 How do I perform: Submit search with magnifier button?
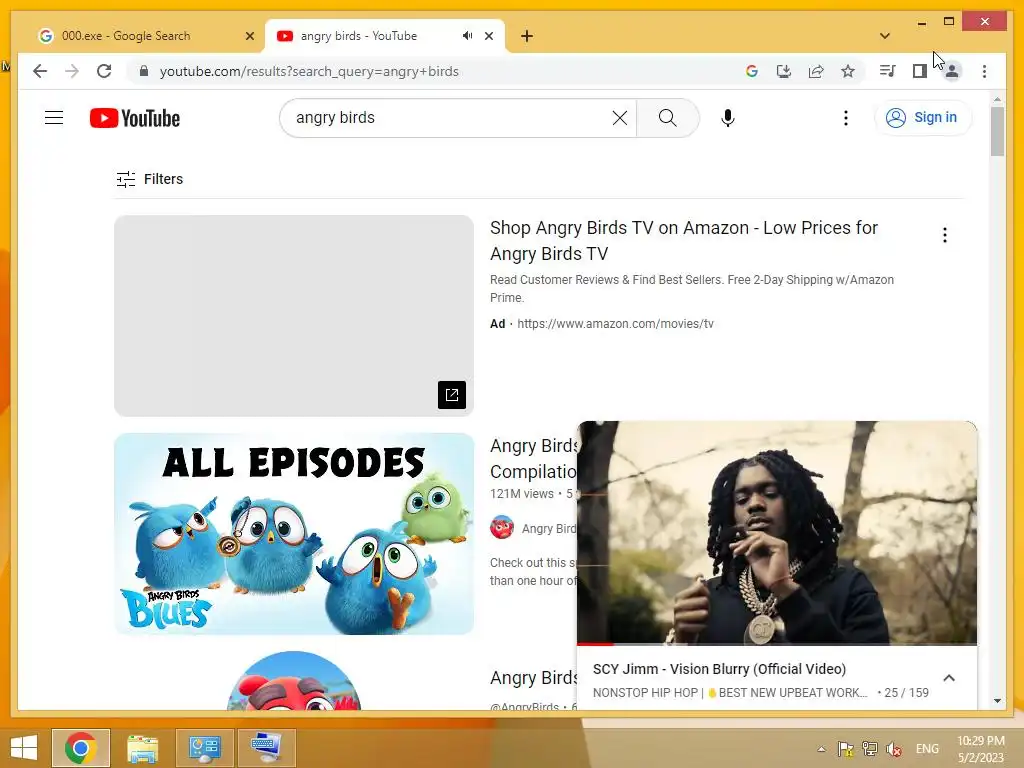click(667, 118)
